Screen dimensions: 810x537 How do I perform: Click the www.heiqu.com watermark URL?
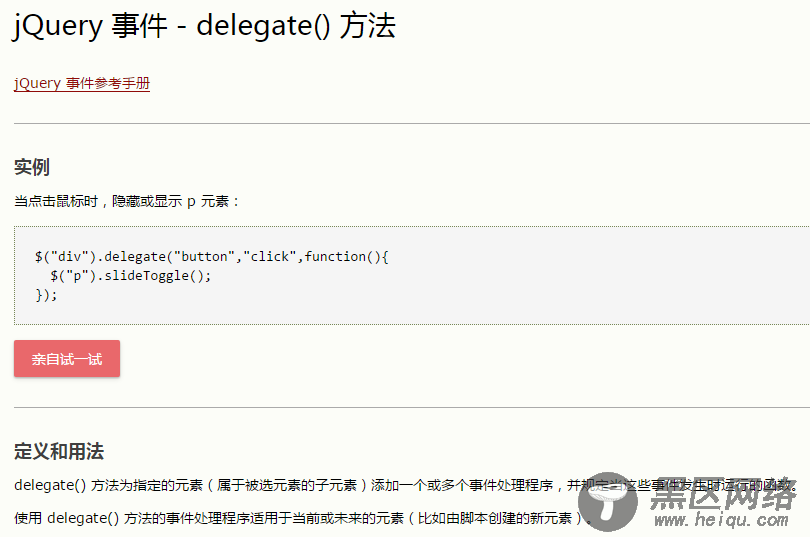[x=723, y=521]
